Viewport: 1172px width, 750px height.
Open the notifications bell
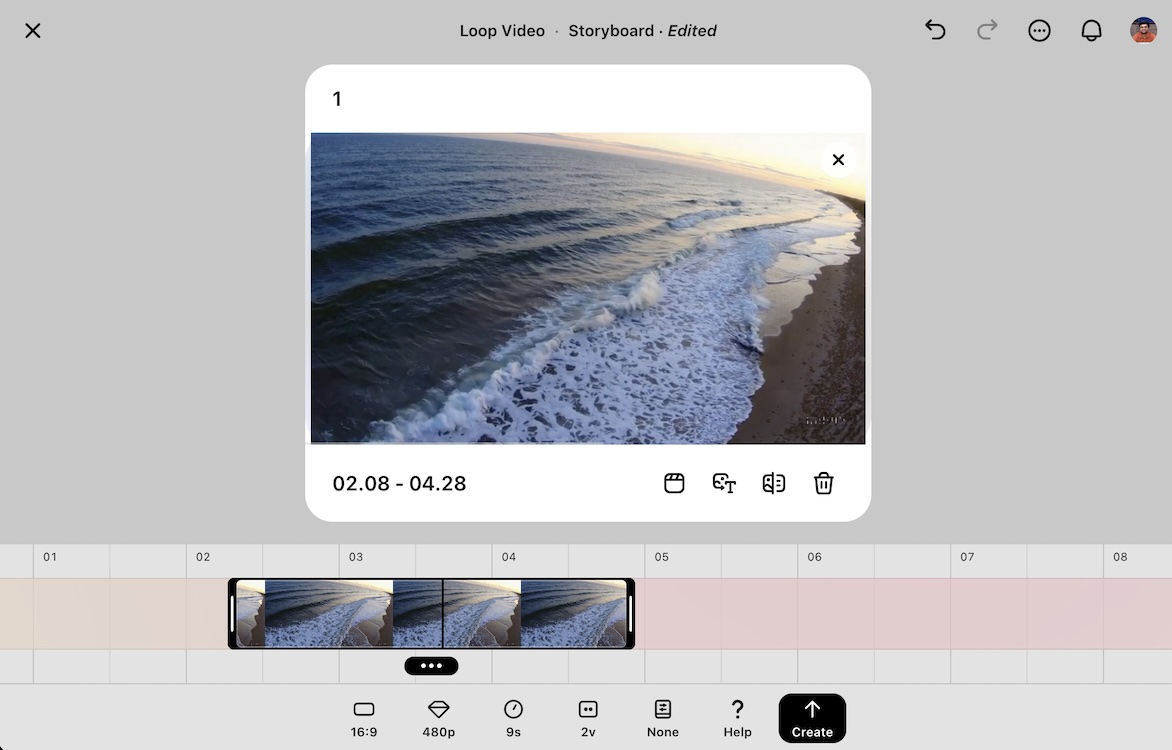tap(1091, 30)
